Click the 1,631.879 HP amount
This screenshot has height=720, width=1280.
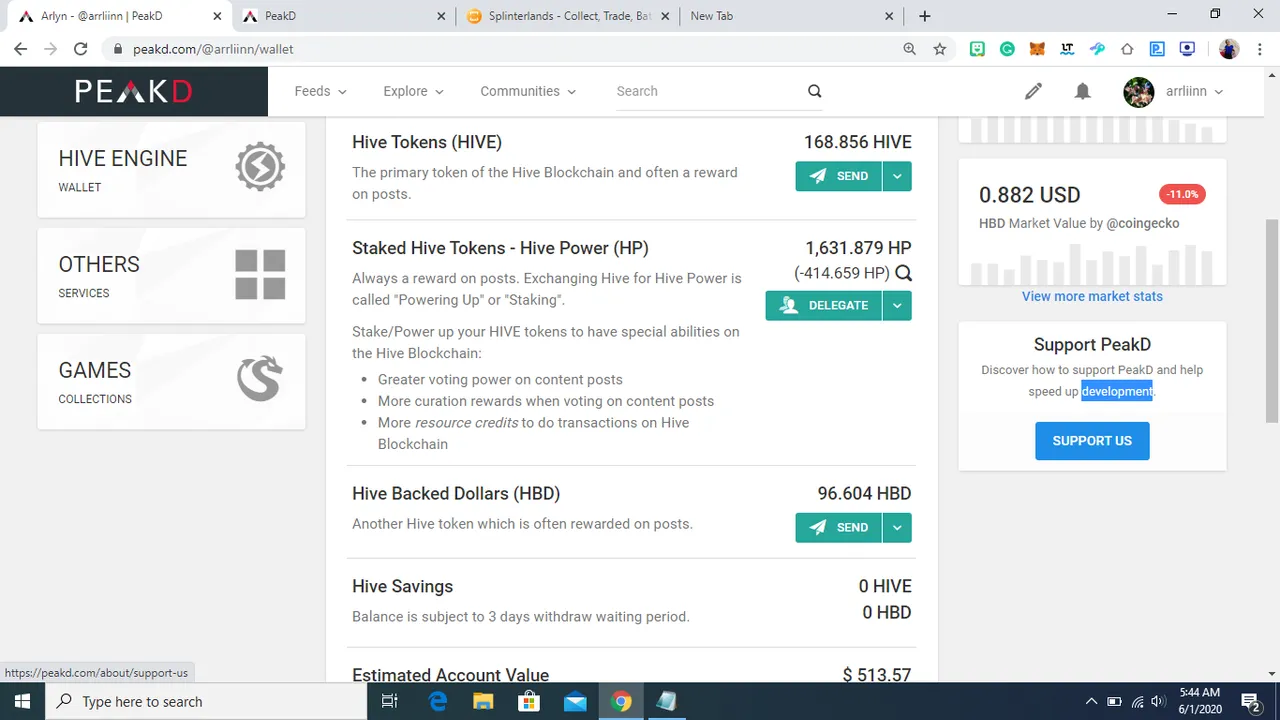(x=858, y=248)
